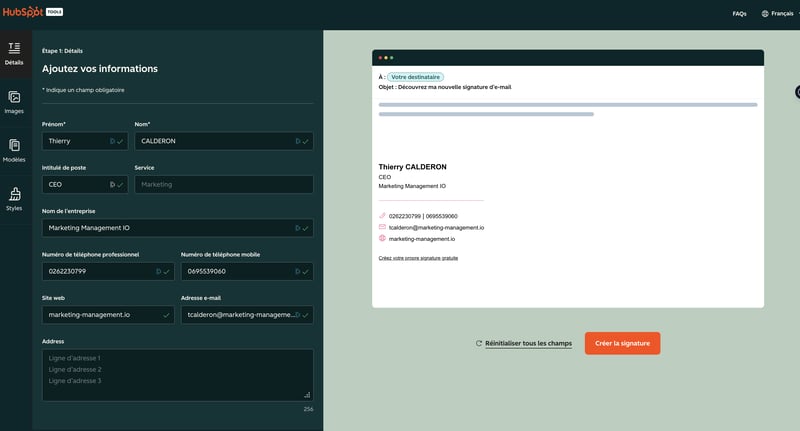Image resolution: width=800 pixels, height=431 pixels.
Task: Click the checkmark in company name field
Action: coord(305,228)
